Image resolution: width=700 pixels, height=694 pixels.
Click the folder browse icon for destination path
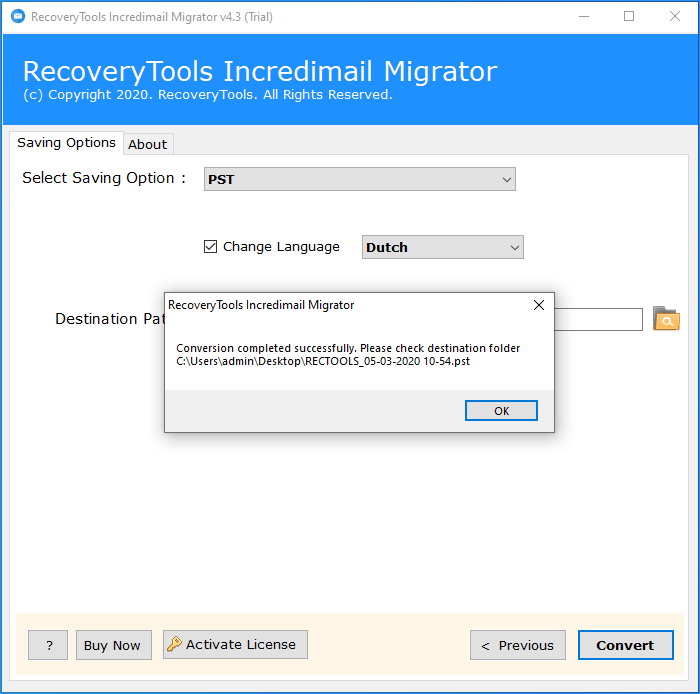(x=666, y=319)
